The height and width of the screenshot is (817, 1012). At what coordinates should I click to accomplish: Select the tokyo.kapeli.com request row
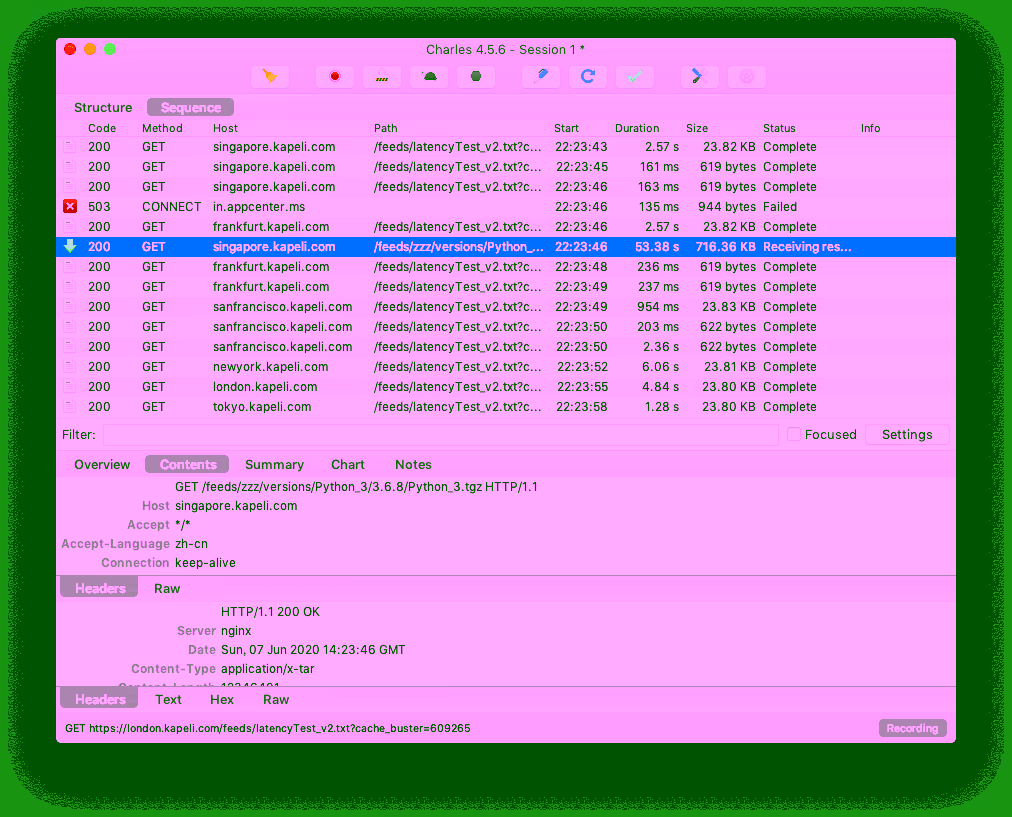pyautogui.click(x=506, y=407)
